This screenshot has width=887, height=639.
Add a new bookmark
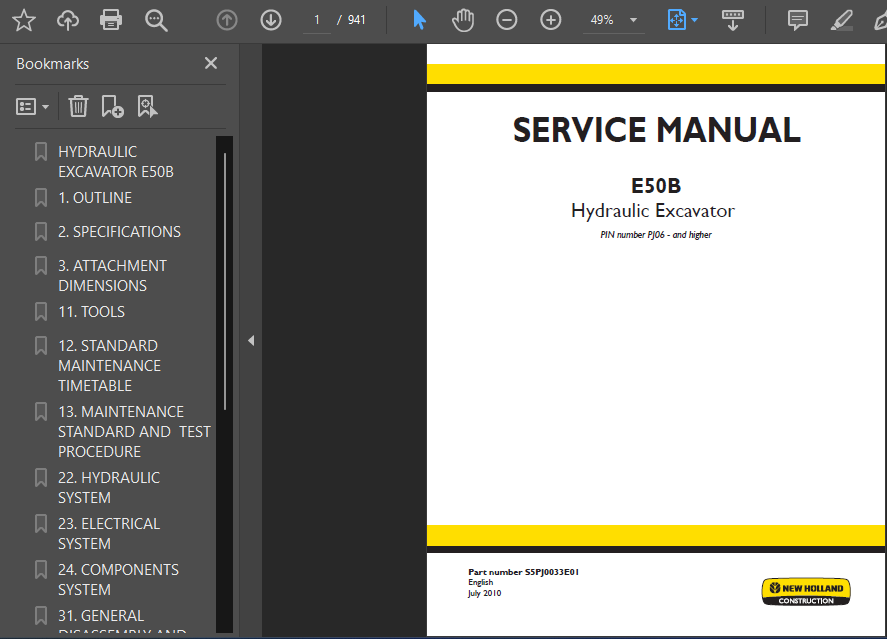click(x=112, y=105)
